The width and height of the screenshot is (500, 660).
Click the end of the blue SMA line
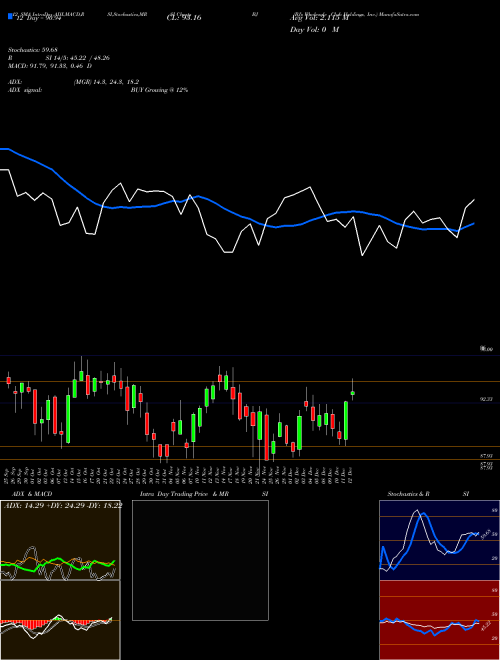[474, 224]
